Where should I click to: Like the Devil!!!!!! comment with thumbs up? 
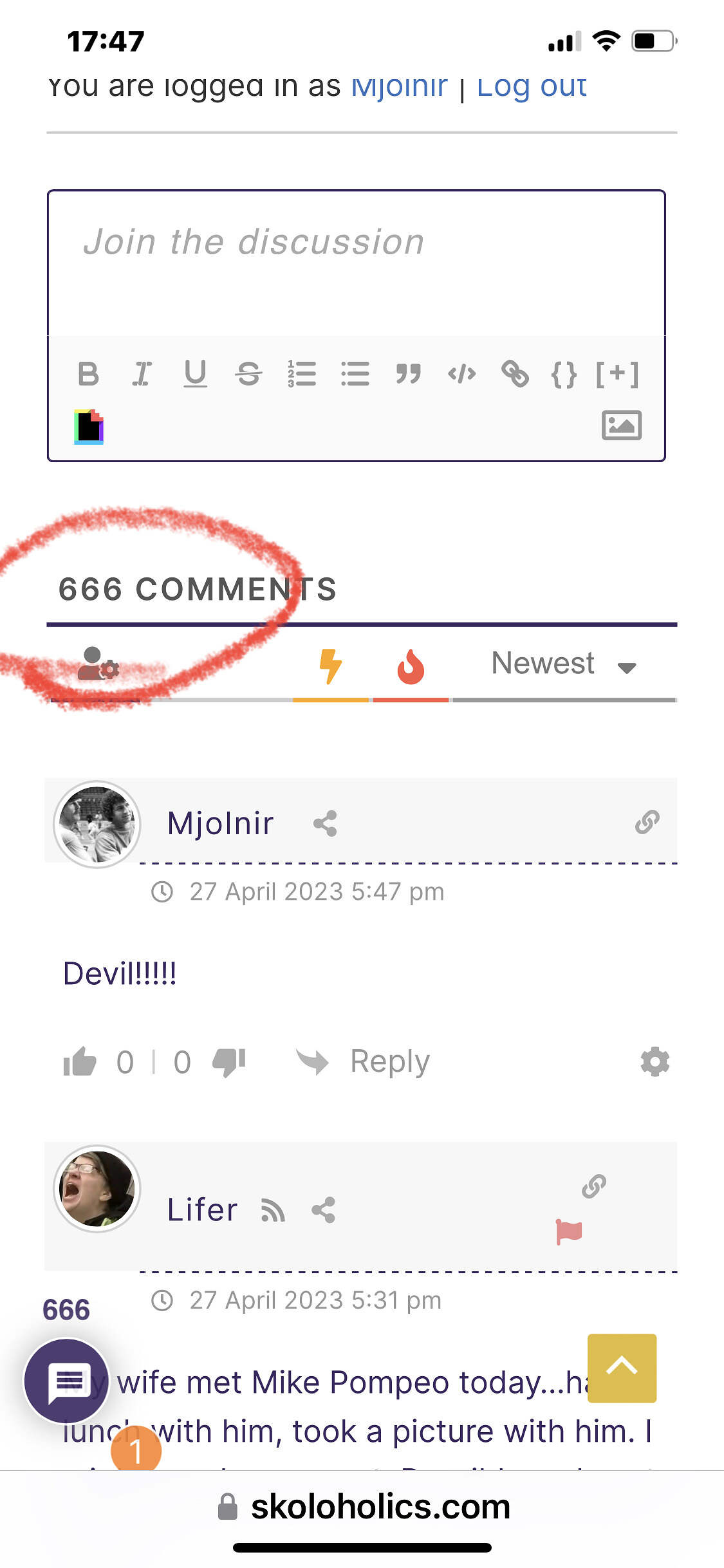(80, 1061)
